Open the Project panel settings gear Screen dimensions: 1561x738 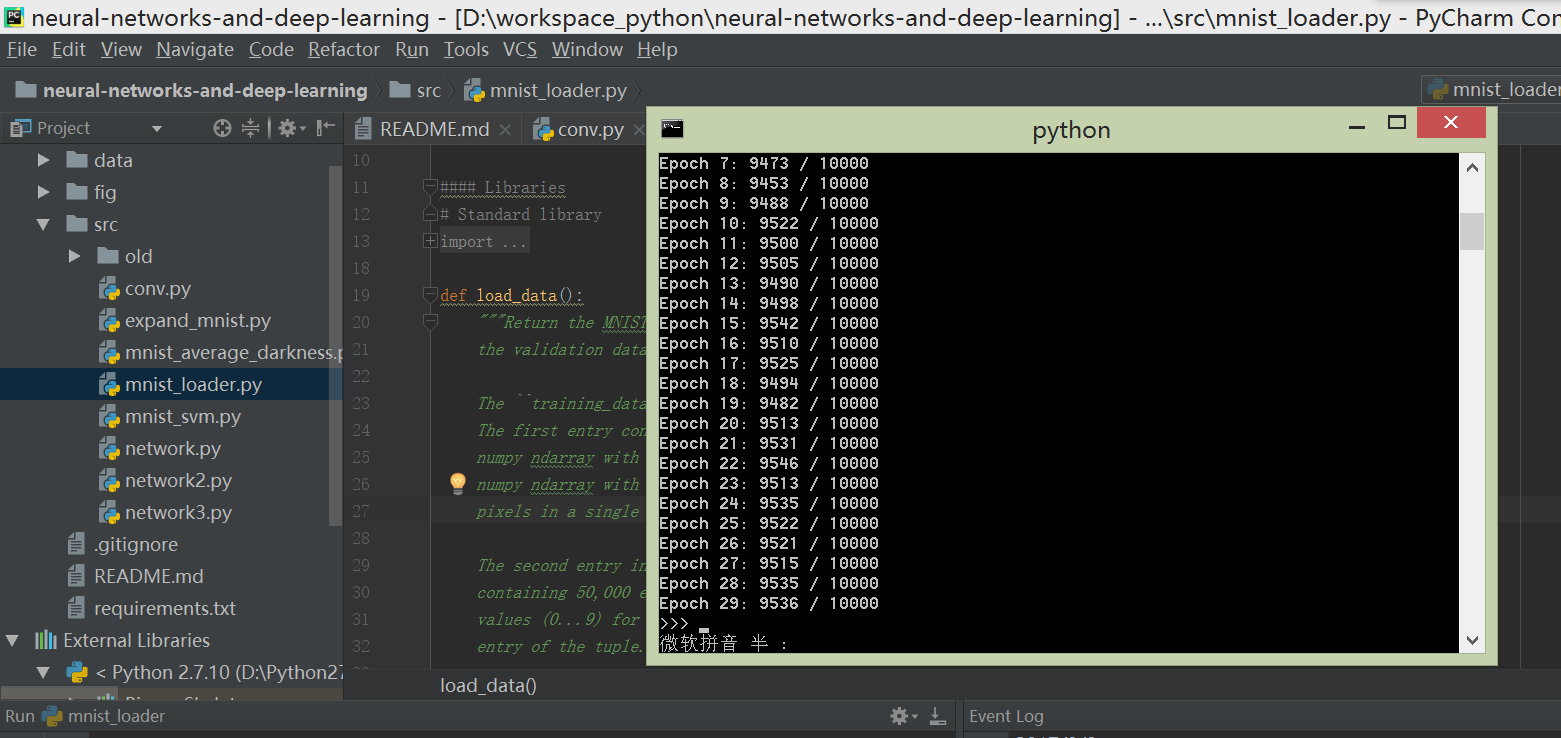point(289,128)
